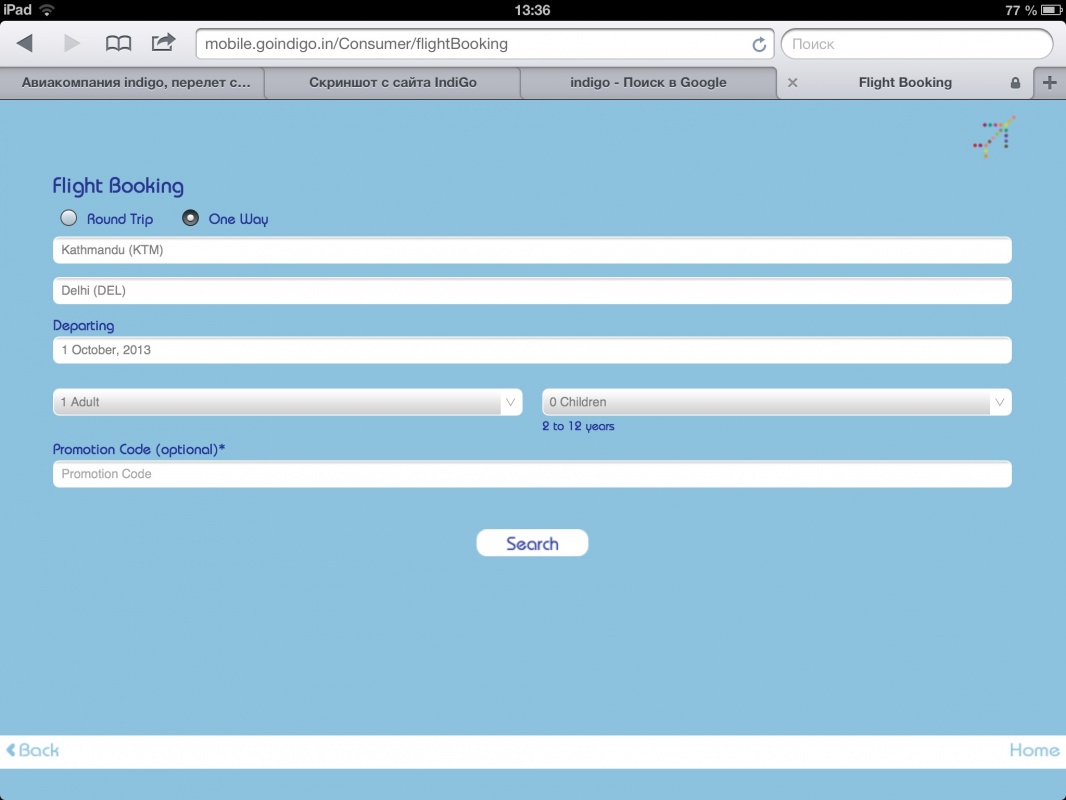Click the Promotion Code input field

pos(531,474)
